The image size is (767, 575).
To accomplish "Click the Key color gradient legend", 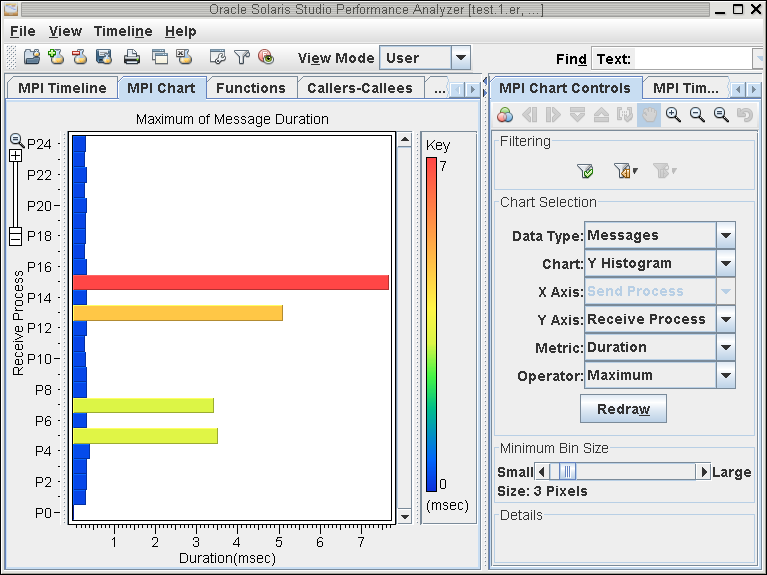I will [x=431, y=324].
